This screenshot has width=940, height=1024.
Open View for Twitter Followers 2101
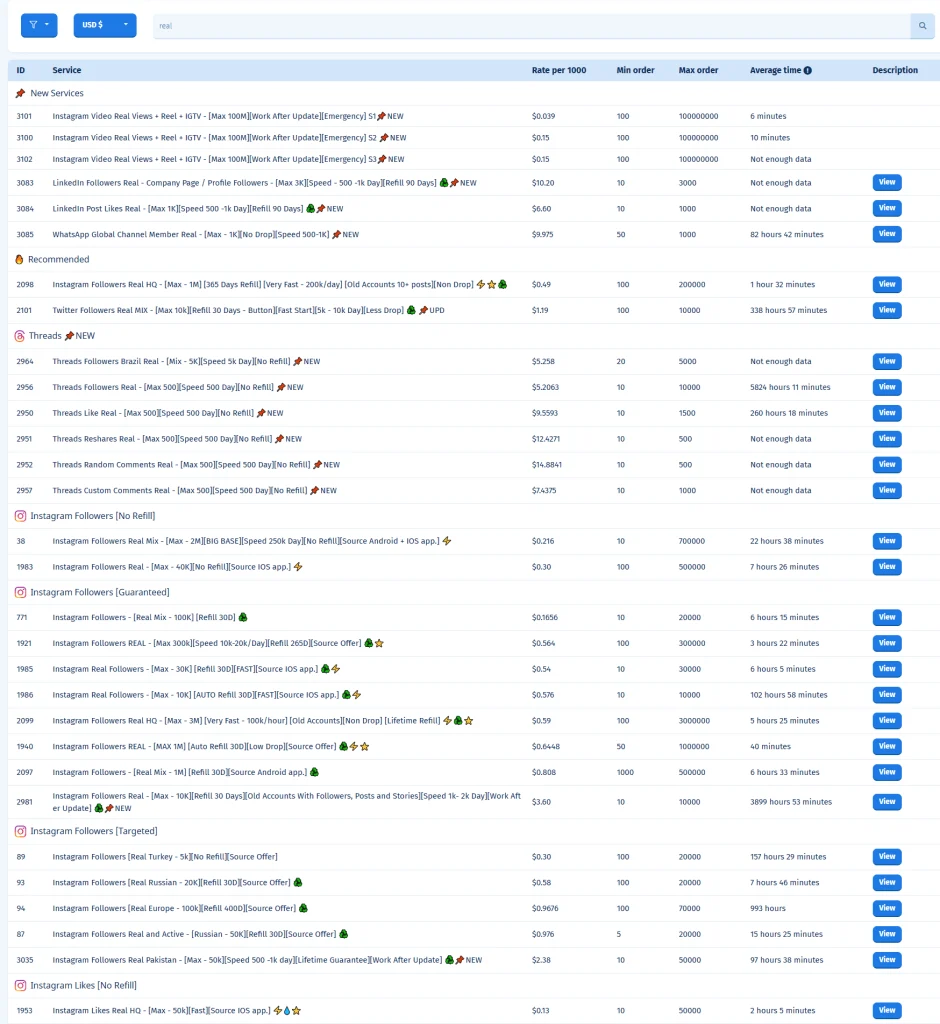coord(887,310)
